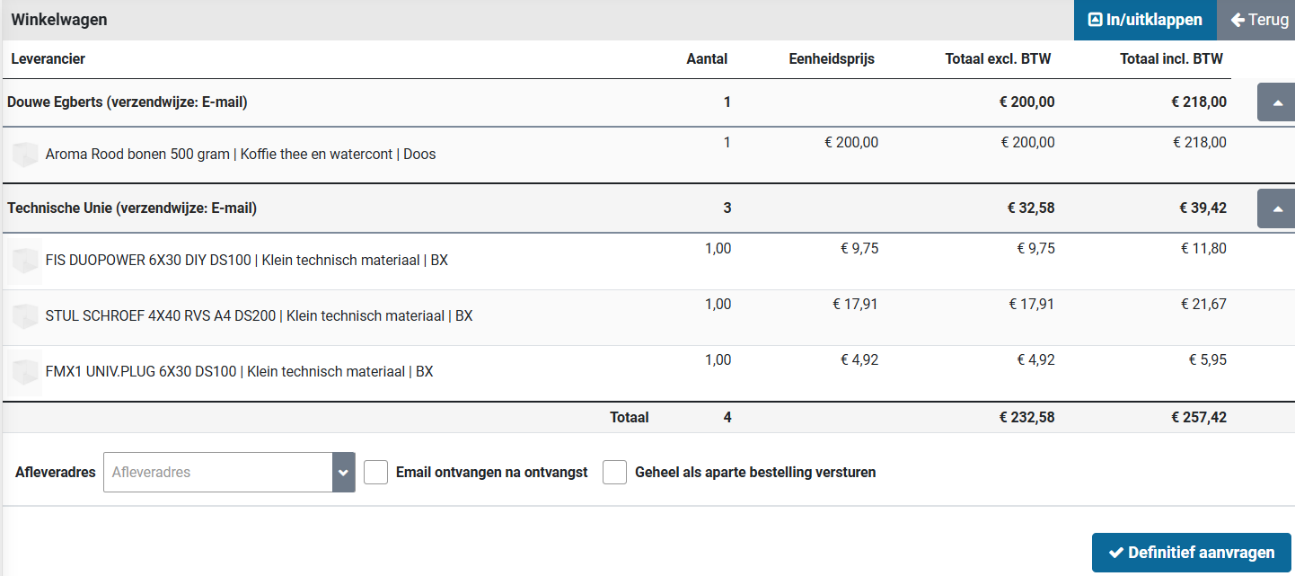Image resolution: width=1295 pixels, height=576 pixels.
Task: Select the STUL SCHROEF 4X40 item text
Action: point(259,317)
